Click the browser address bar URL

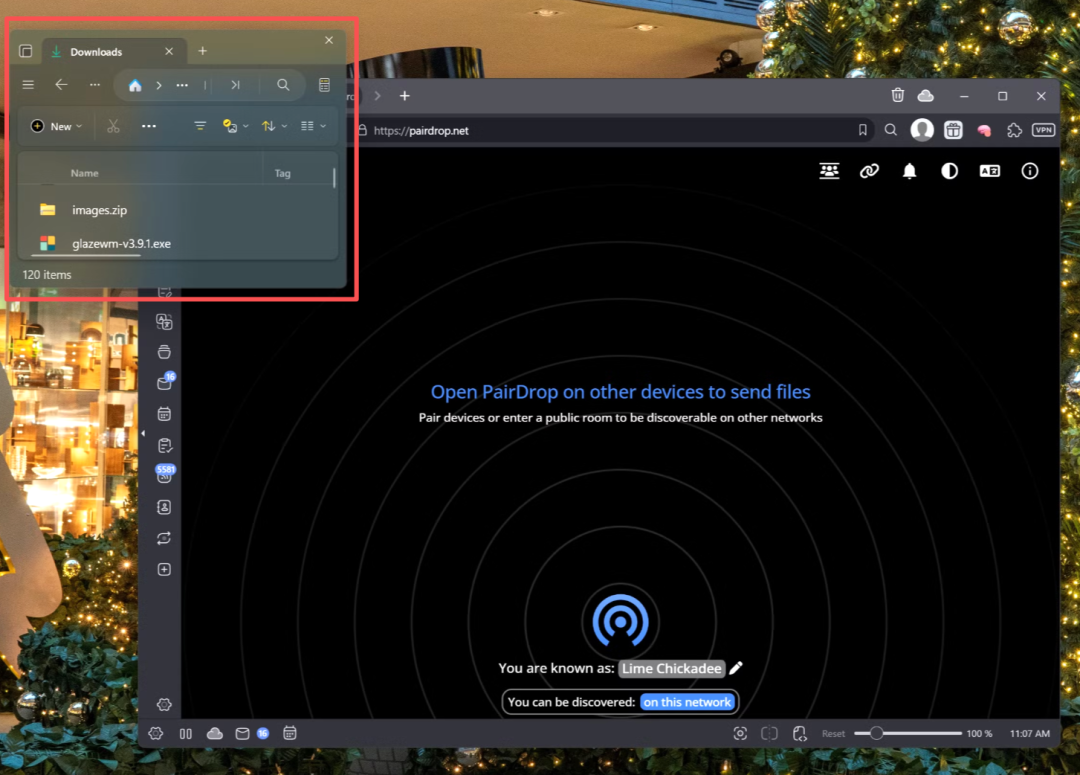tap(421, 131)
